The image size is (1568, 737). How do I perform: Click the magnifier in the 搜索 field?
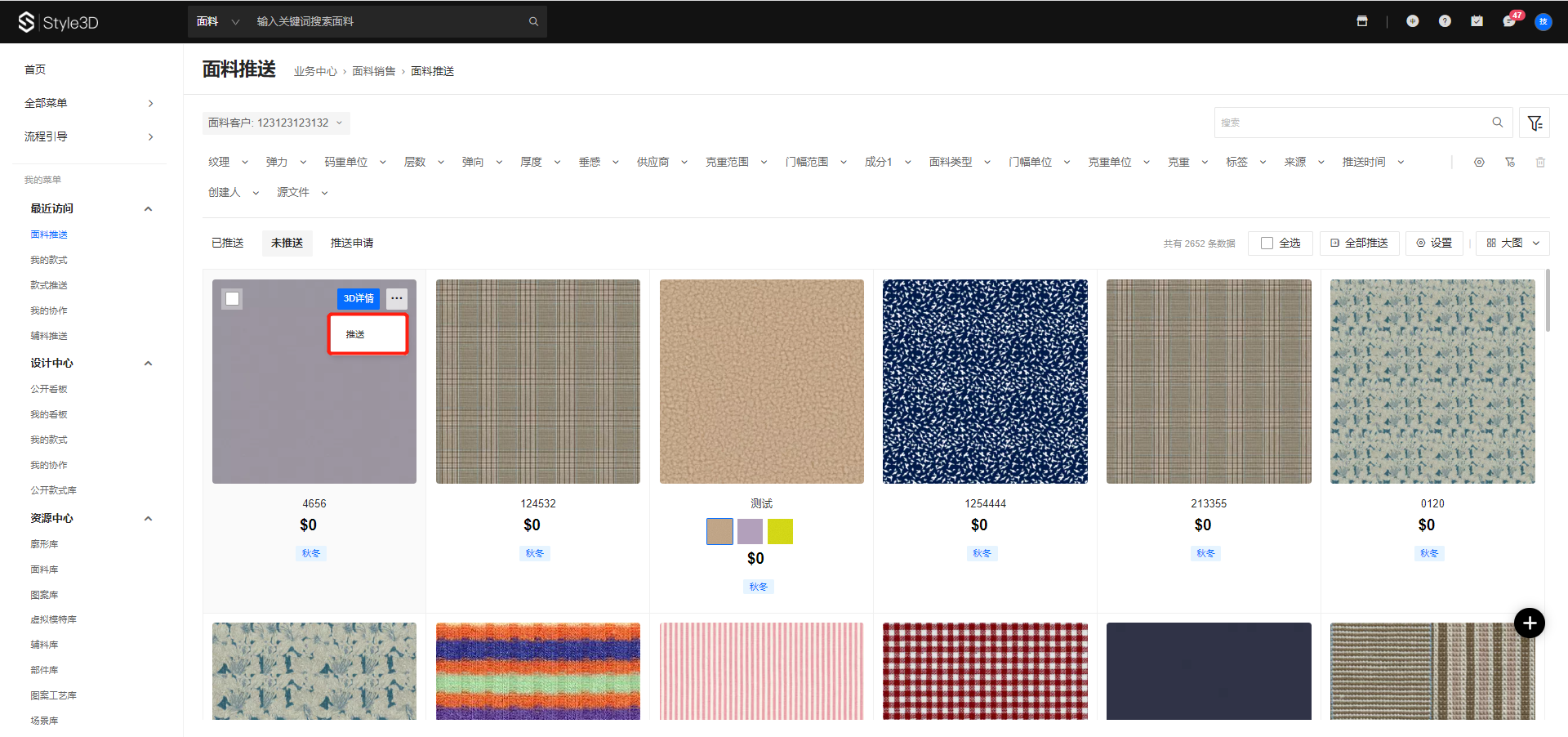[1498, 123]
